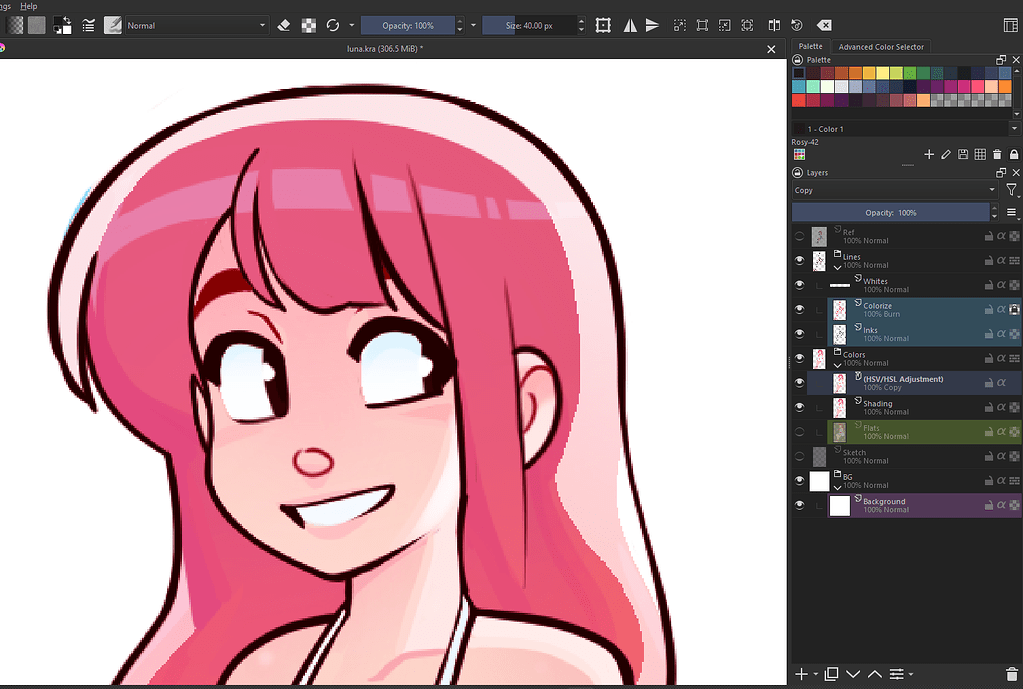Open the Help menu

click(x=27, y=5)
